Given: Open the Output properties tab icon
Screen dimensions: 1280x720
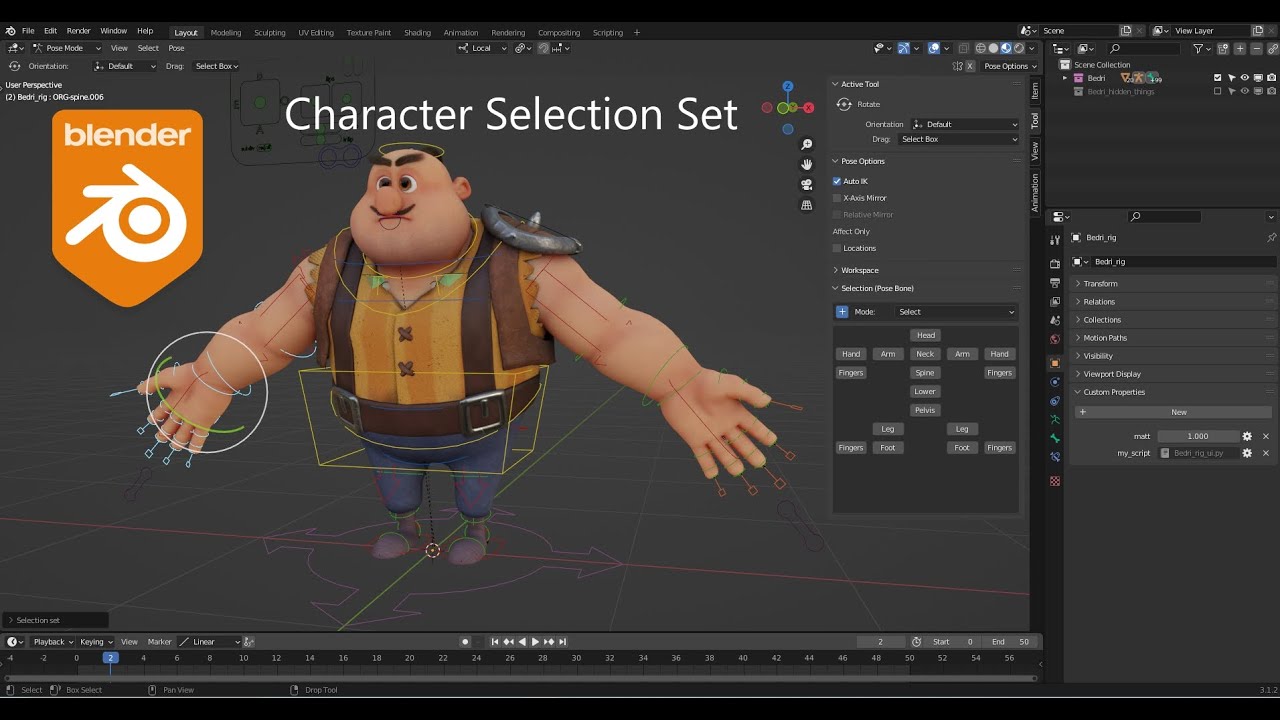Looking at the screenshot, I should pyautogui.click(x=1054, y=283).
